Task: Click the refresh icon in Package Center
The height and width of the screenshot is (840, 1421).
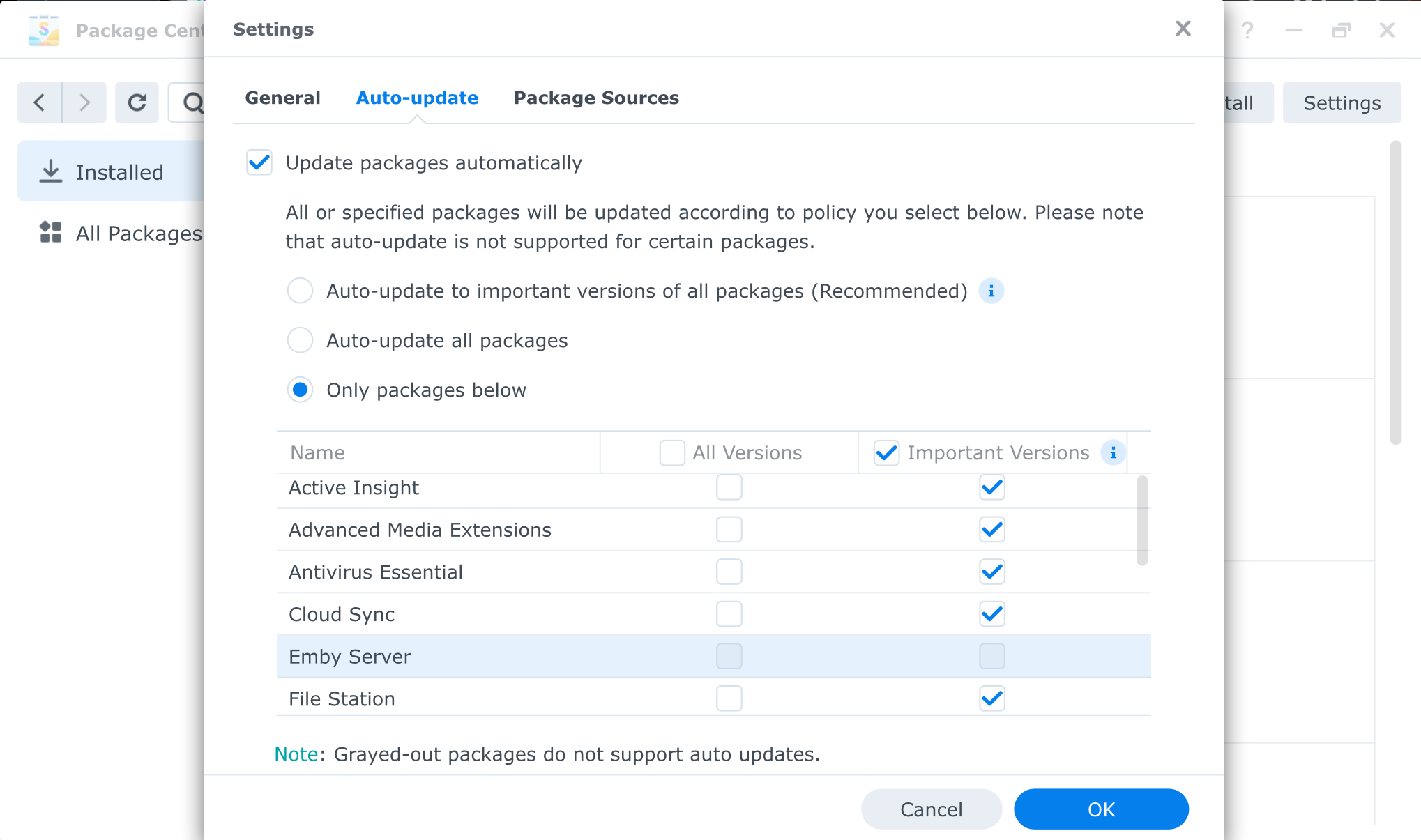Action: [137, 102]
